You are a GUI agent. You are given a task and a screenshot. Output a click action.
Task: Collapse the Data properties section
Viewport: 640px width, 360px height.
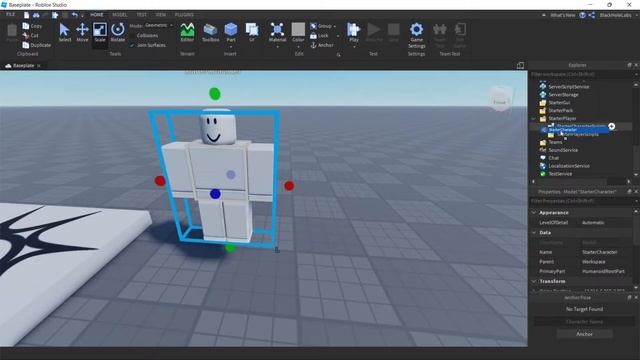tap(534, 233)
